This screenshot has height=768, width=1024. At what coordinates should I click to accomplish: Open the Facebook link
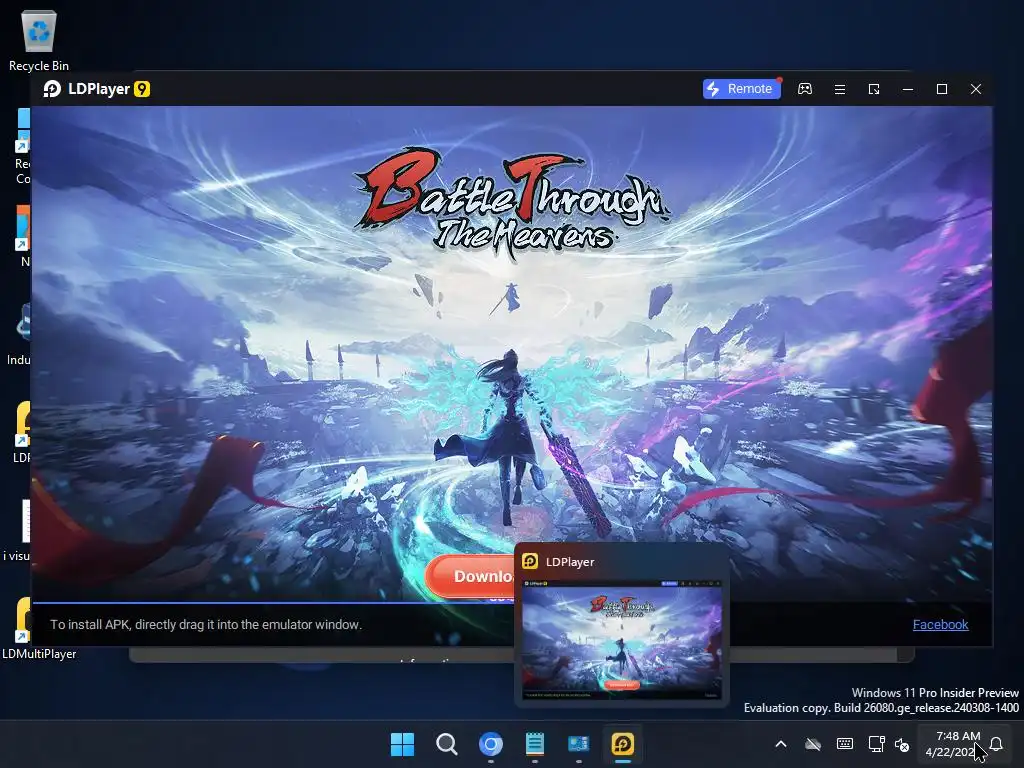[940, 624]
